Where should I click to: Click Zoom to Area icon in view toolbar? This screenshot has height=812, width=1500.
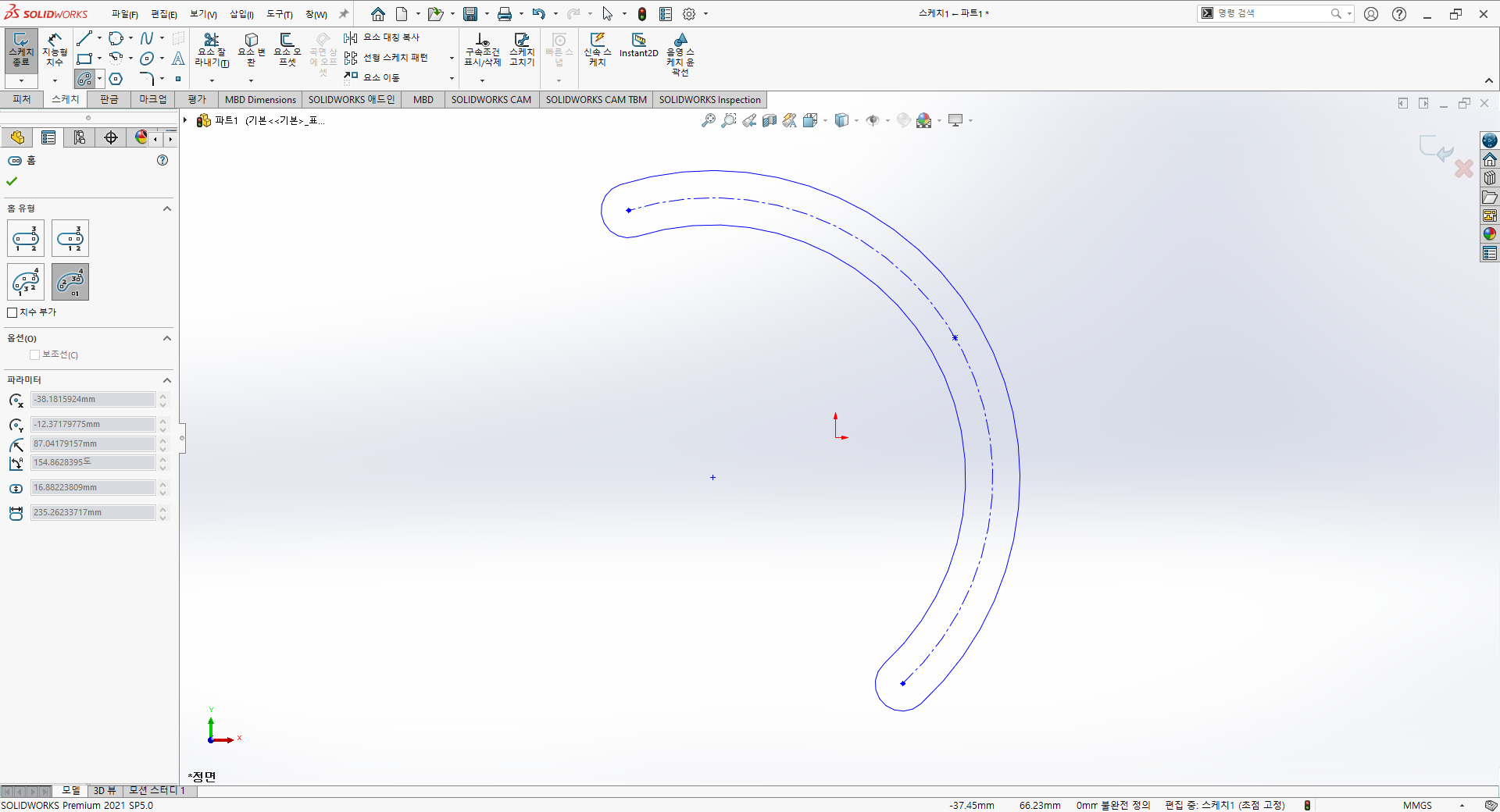[729, 120]
